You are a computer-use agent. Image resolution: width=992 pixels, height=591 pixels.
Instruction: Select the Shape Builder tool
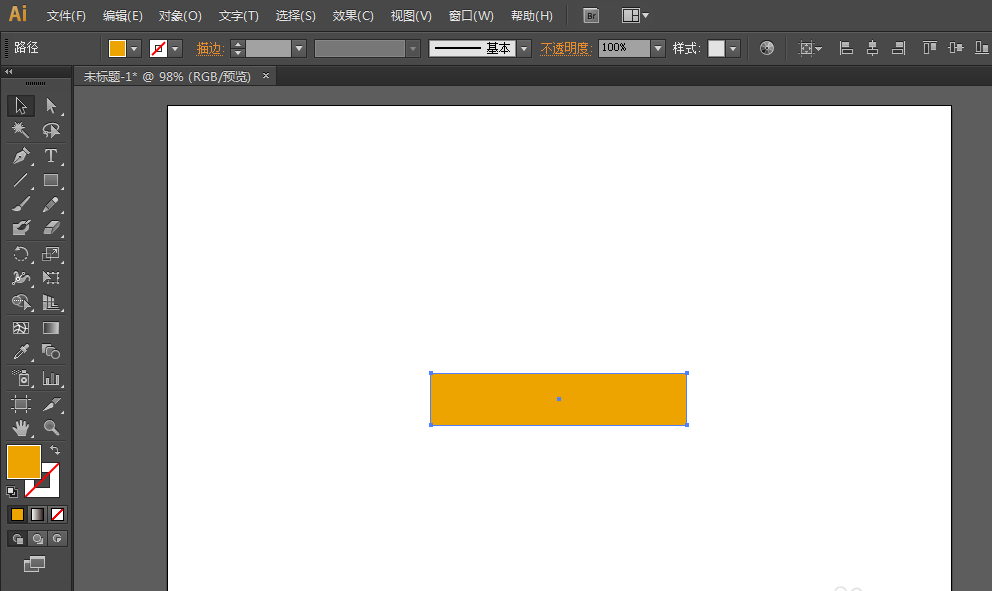[21, 302]
